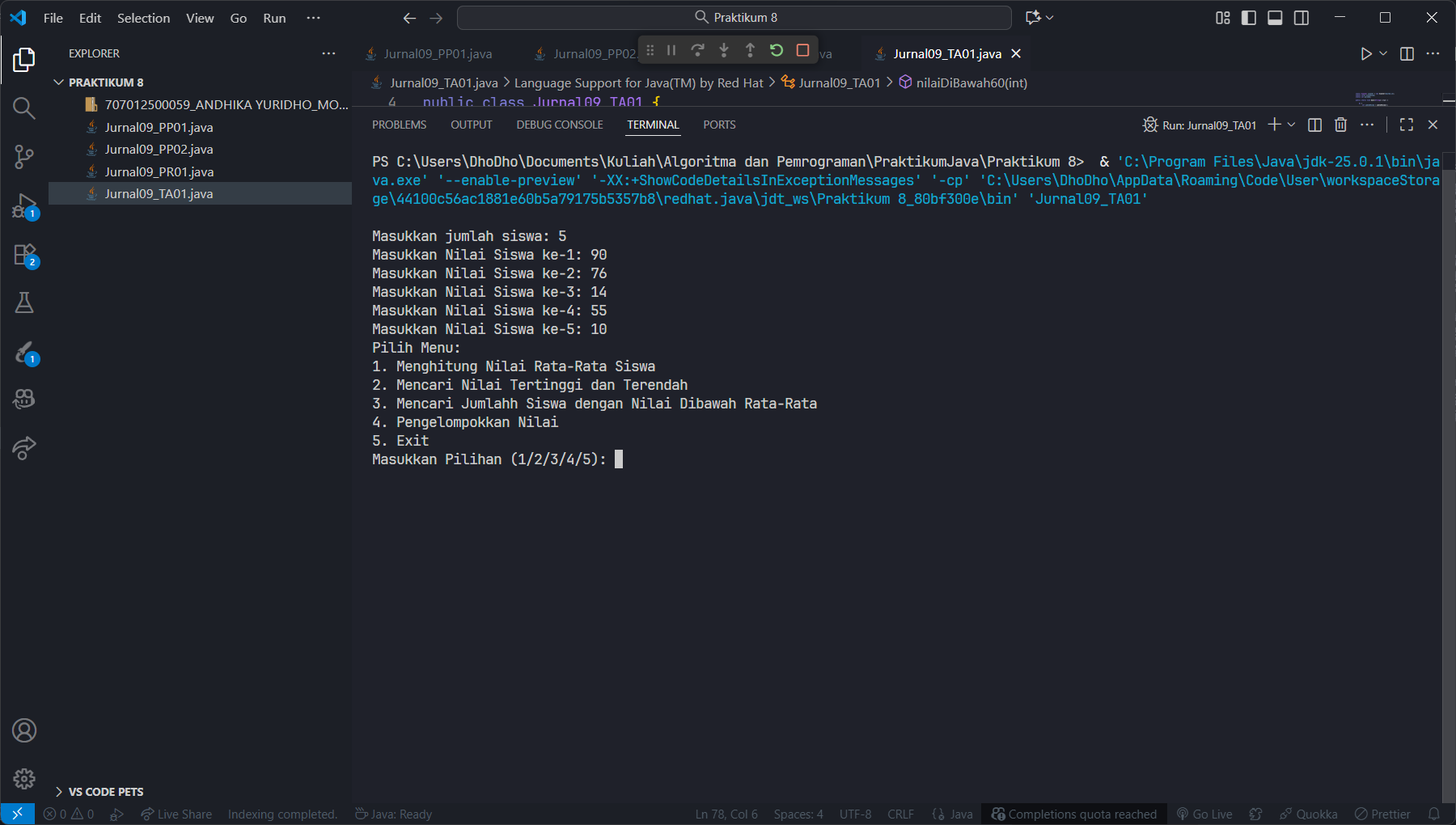Kill terminal with the trash icon
This screenshot has width=1456, height=825.
pyautogui.click(x=1340, y=125)
